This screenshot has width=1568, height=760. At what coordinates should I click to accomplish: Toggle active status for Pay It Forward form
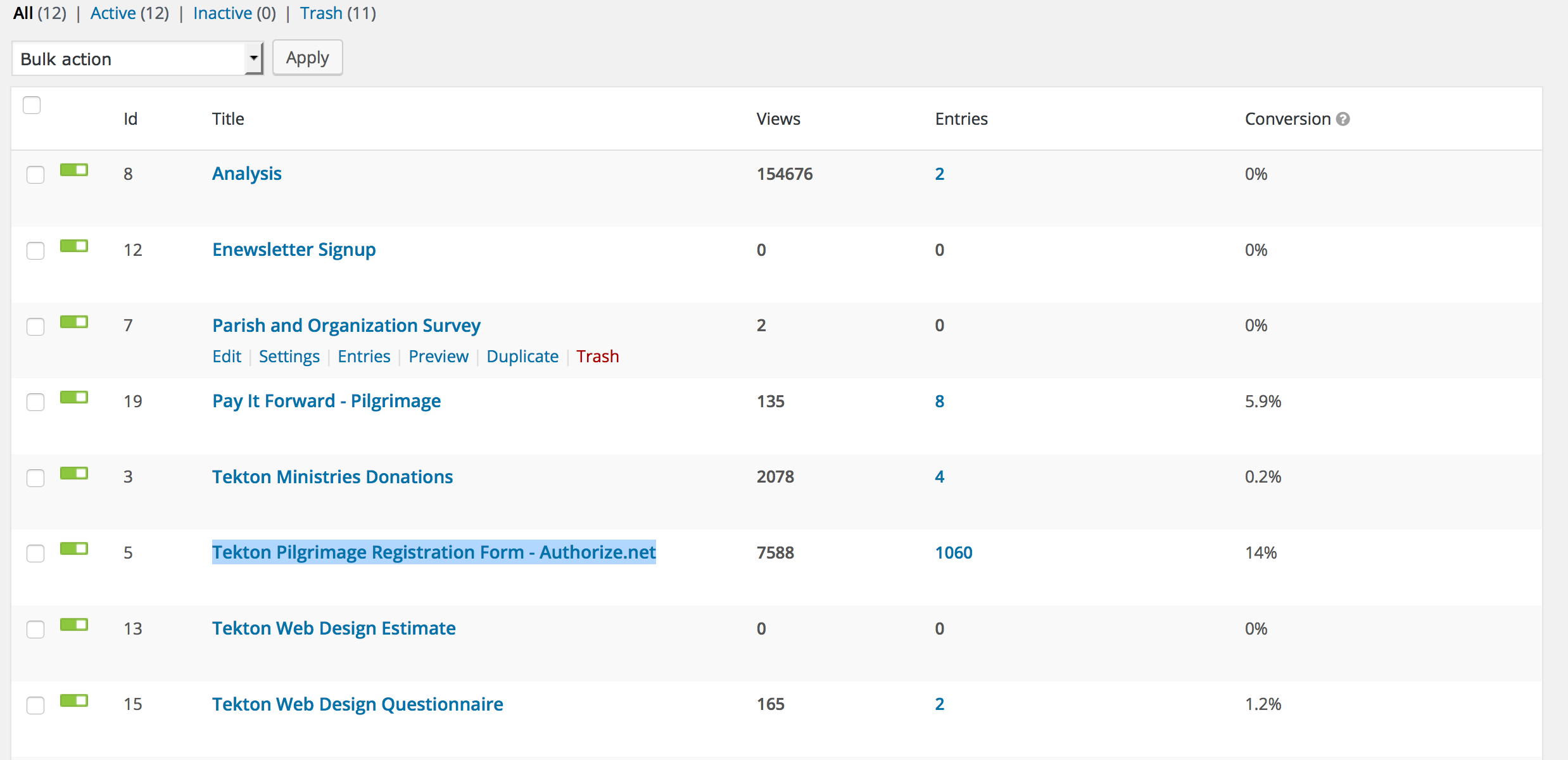pos(74,397)
